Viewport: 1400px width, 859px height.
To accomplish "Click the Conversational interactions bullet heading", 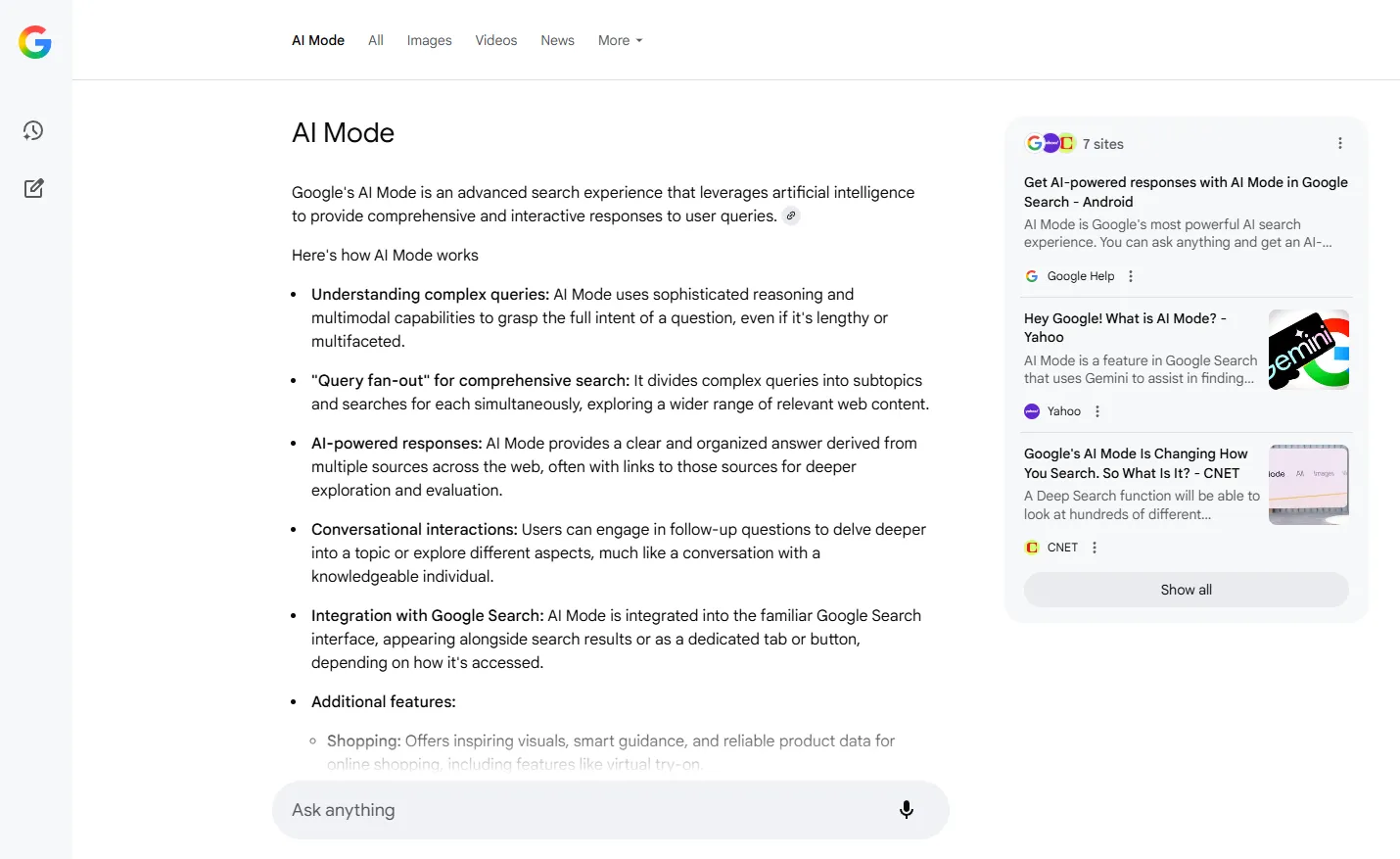I will point(414,530).
